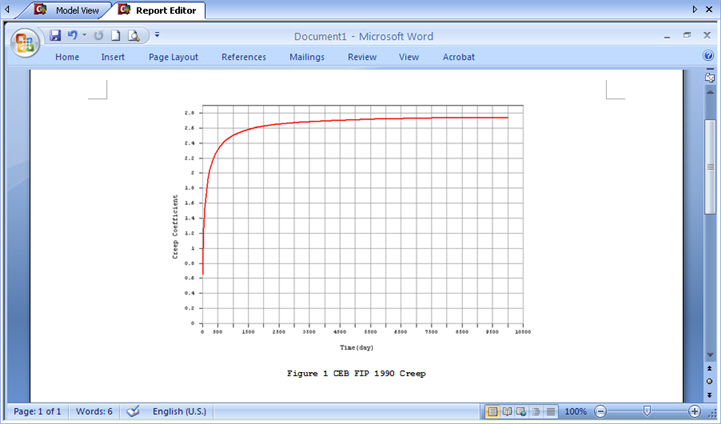Expand the Undo history dropdown arrow
The height and width of the screenshot is (424, 721).
click(84, 35)
